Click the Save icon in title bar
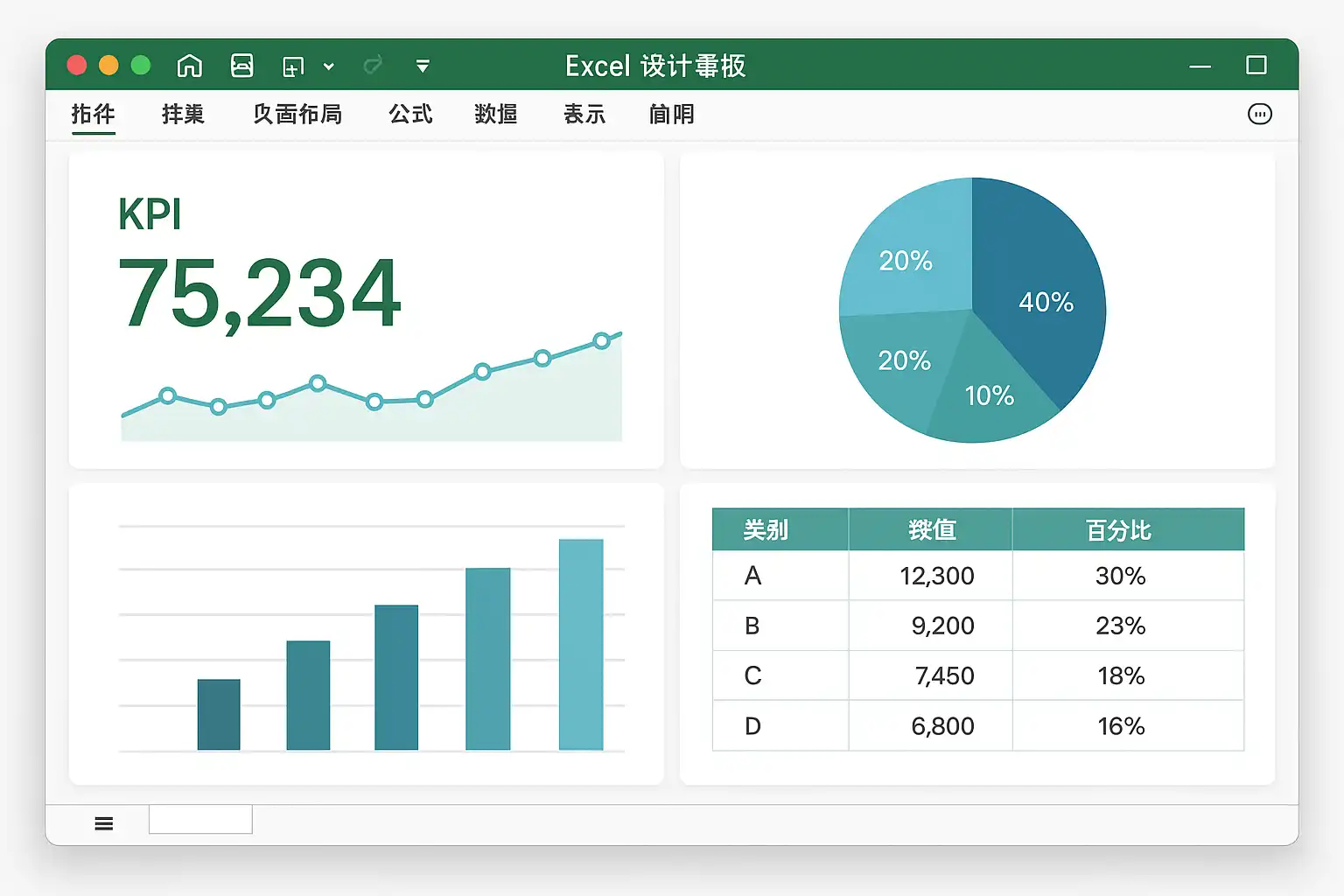Screen dimensions: 1344x896 point(241,66)
